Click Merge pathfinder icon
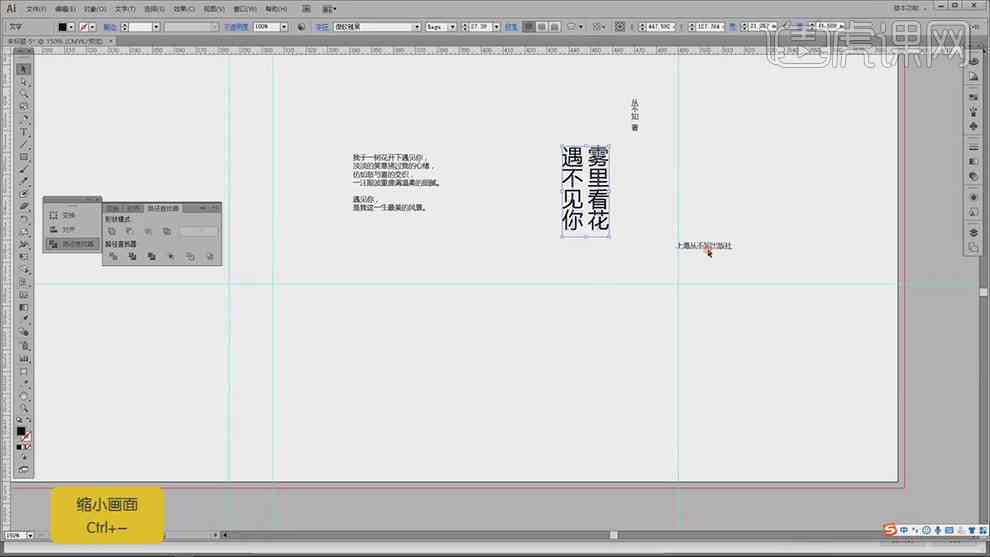Screen dimensions: 990x557 pos(152,256)
